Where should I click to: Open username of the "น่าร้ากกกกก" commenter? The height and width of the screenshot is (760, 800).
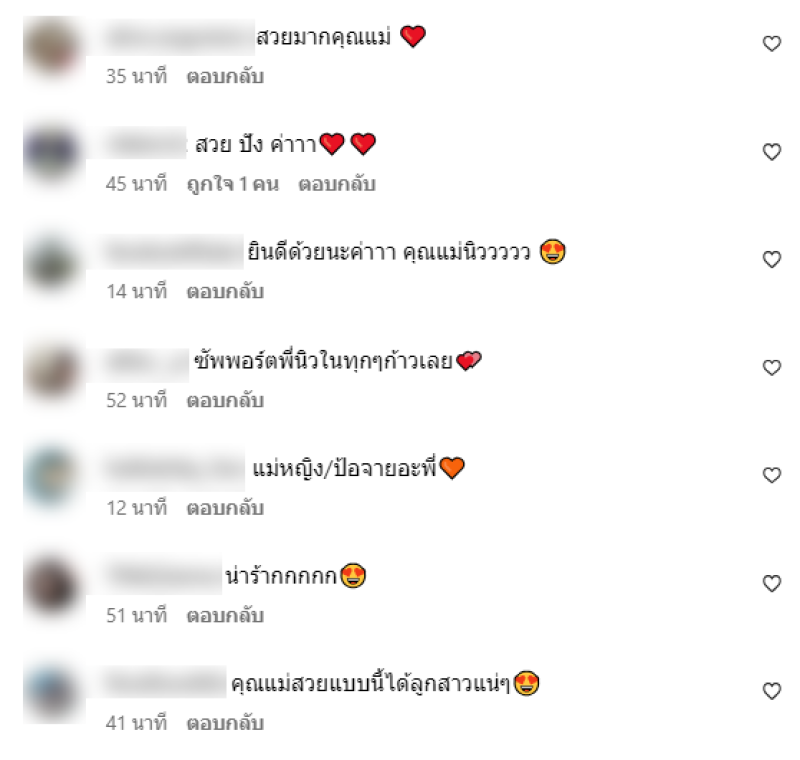click(162, 575)
